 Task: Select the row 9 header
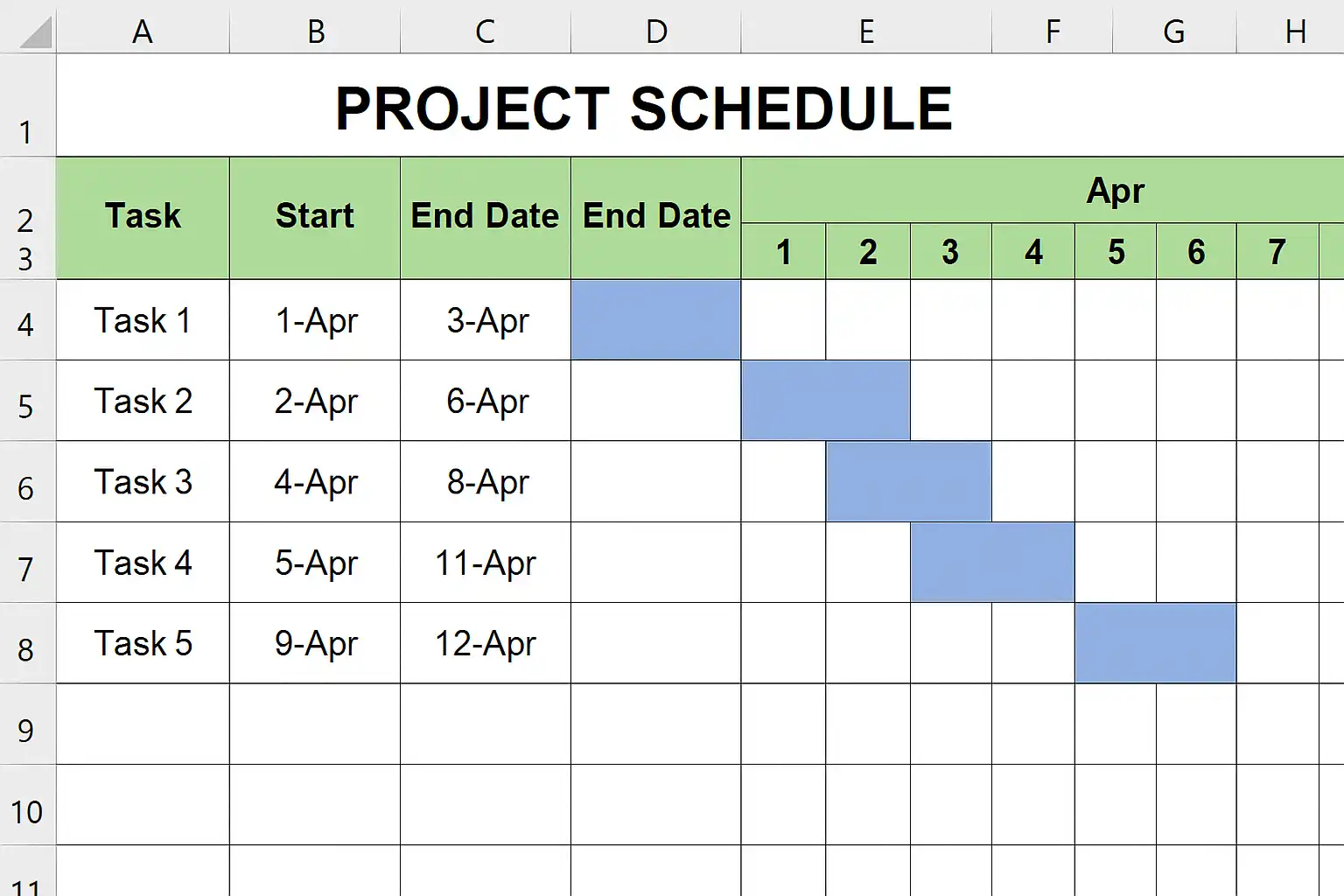pos(26,729)
